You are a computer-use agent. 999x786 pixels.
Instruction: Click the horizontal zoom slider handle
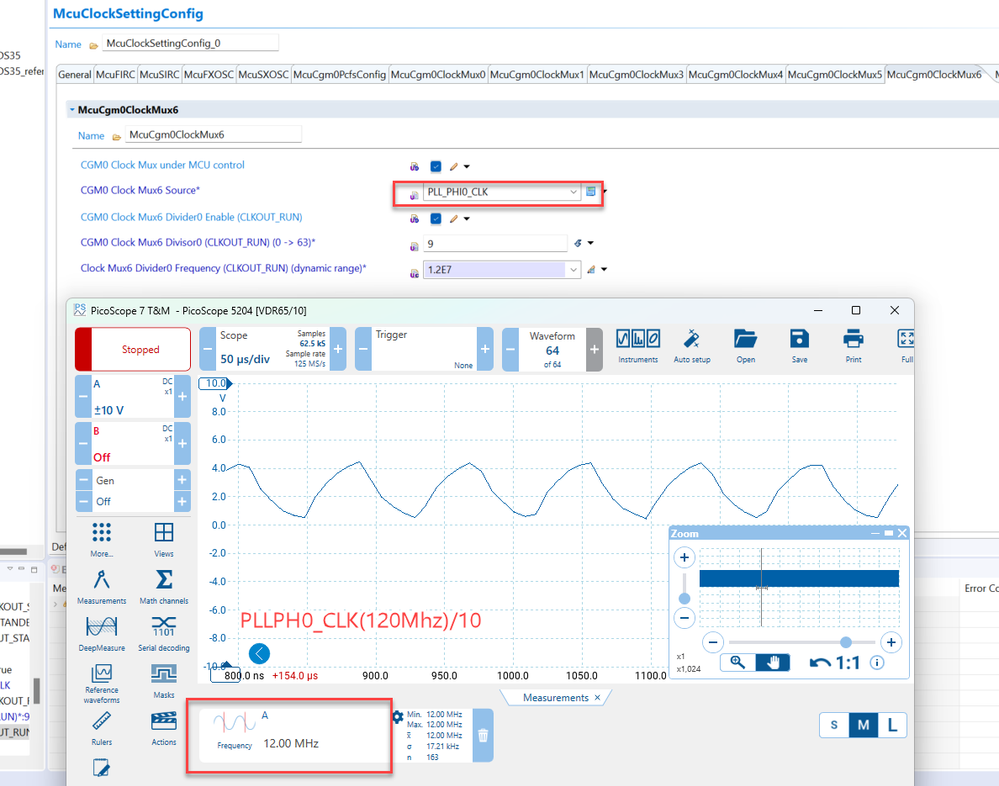pyautogui.click(x=845, y=642)
